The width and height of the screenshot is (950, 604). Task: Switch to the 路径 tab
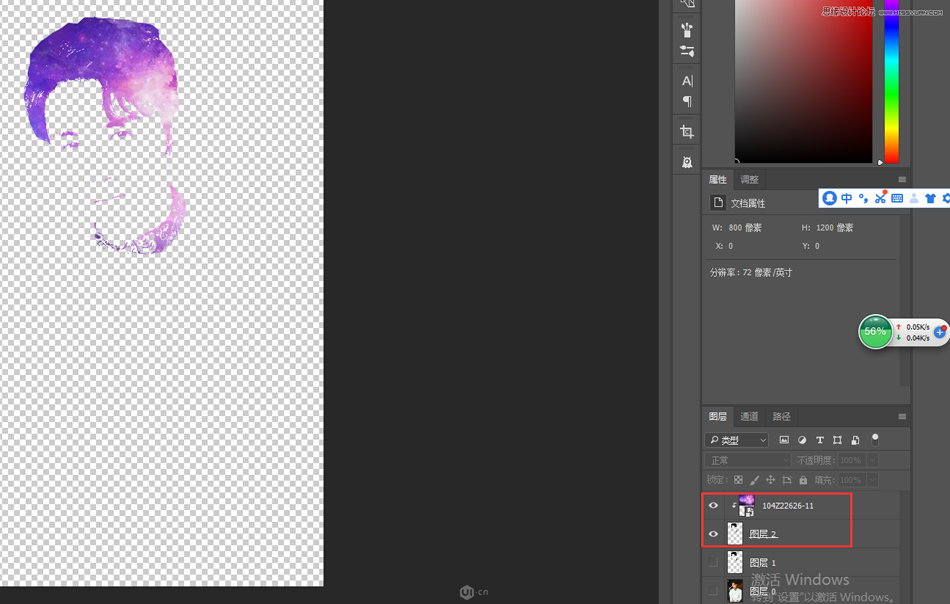(782, 416)
